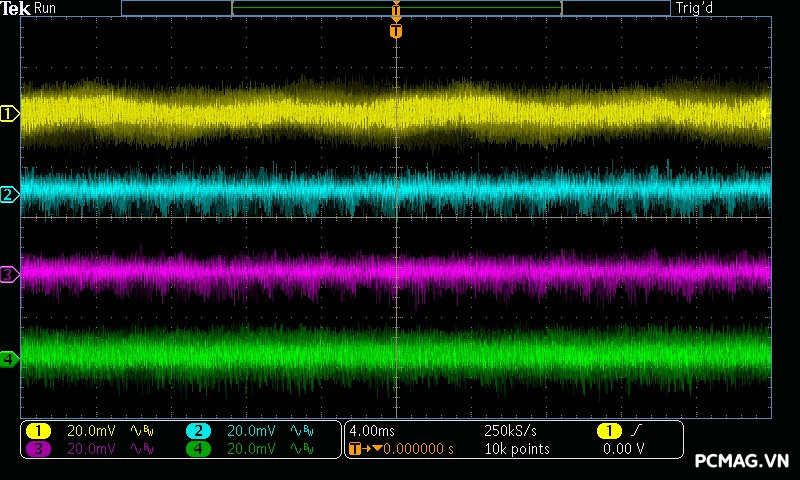Click the trigger source channel 1 badge

[608, 431]
